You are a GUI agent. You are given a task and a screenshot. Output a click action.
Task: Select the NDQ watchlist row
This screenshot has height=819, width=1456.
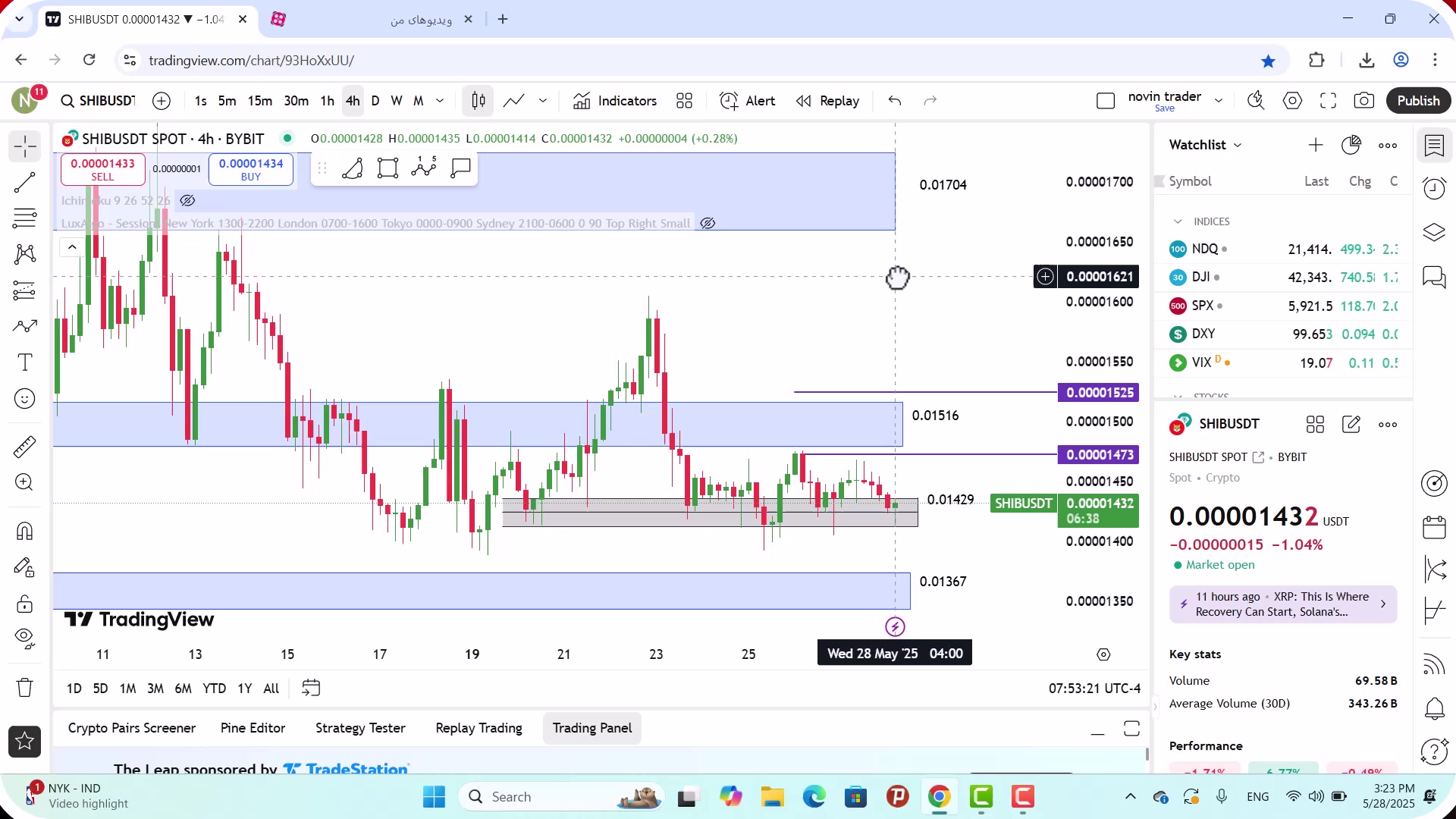tap(1283, 249)
